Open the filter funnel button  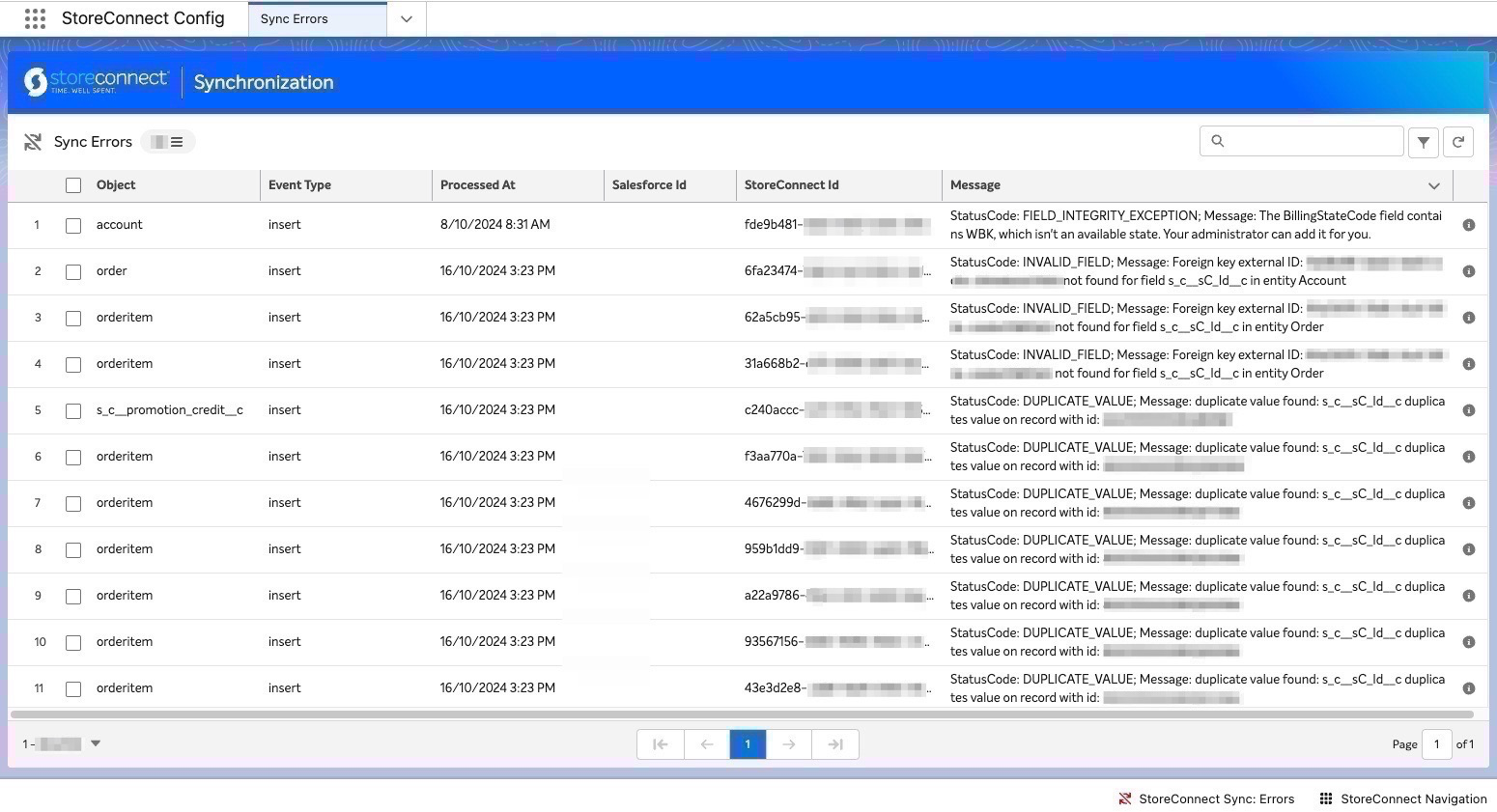[x=1423, y=142]
